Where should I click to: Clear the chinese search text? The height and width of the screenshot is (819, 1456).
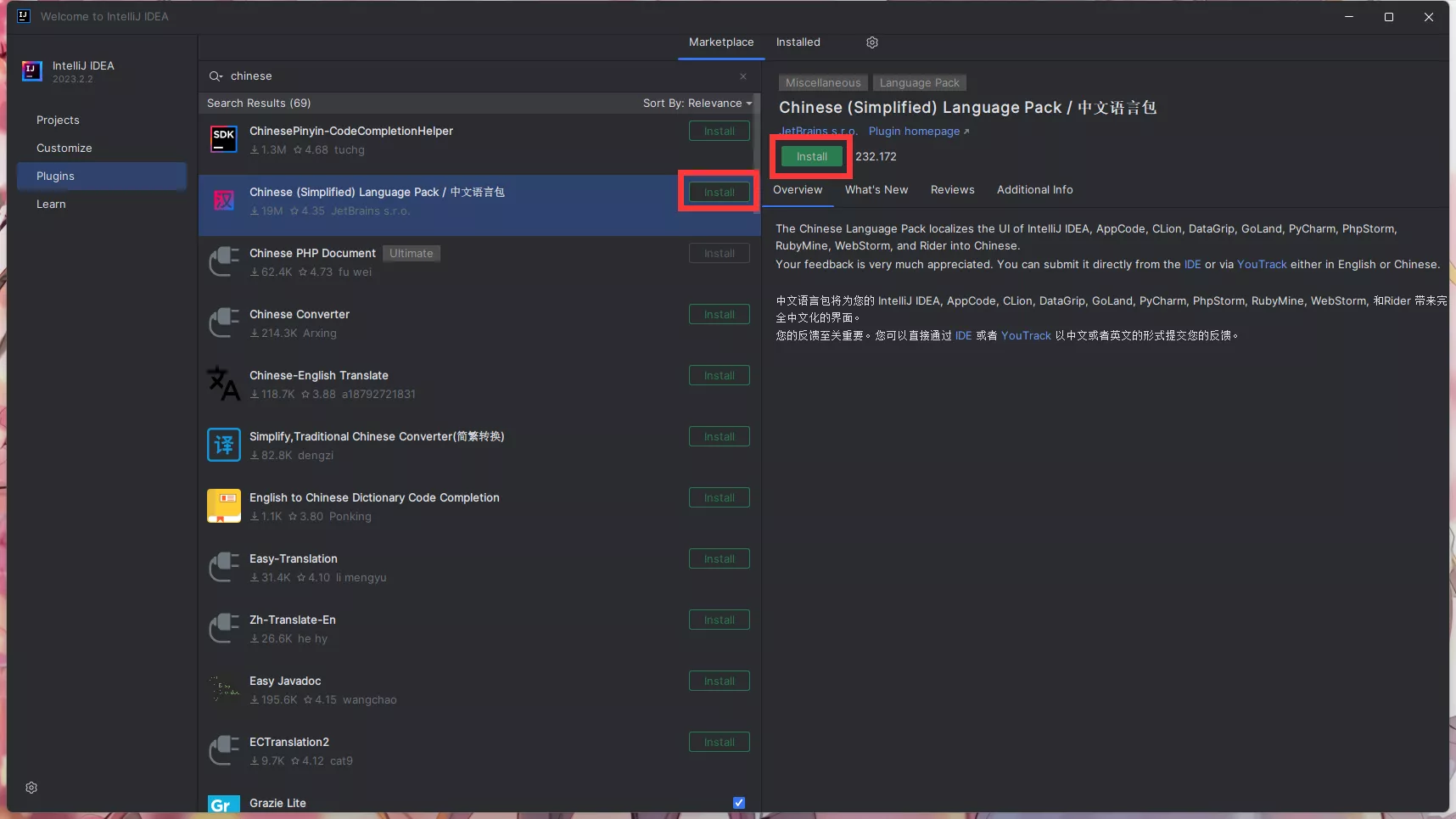click(x=743, y=76)
